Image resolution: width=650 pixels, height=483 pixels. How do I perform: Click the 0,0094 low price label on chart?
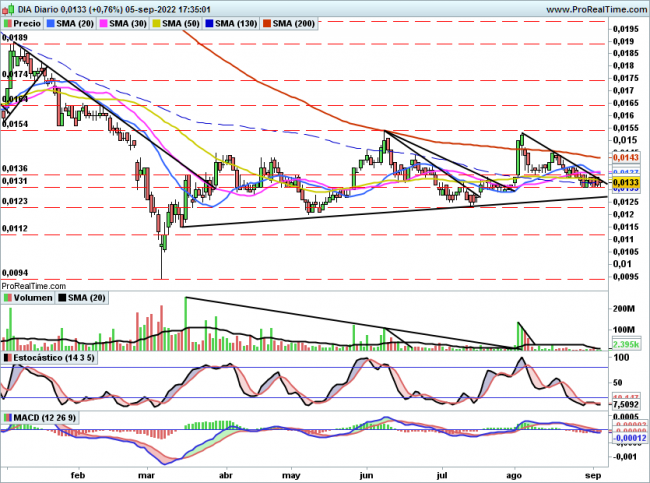14,273
